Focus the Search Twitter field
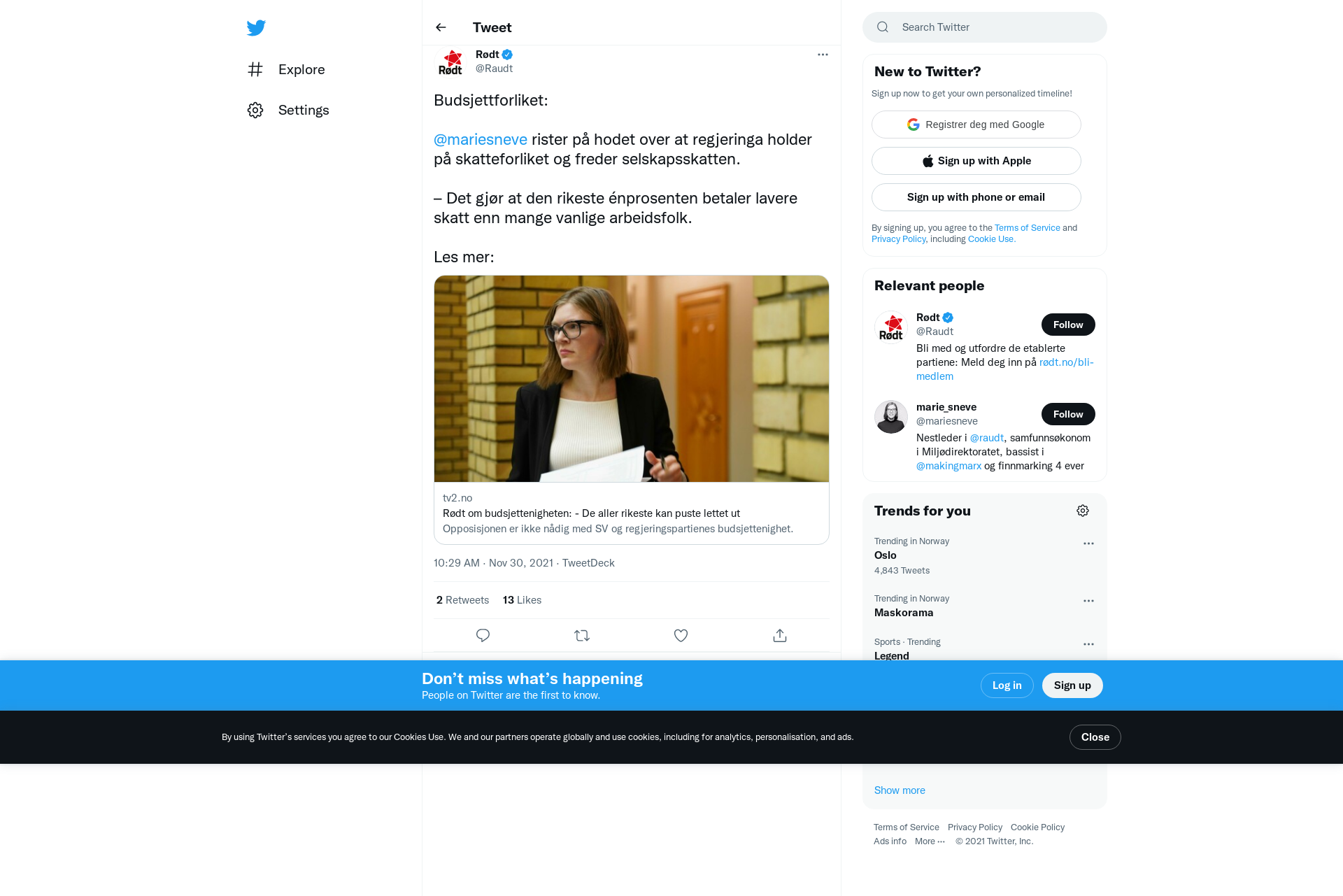Viewport: 1343px width, 896px height. [x=985, y=27]
